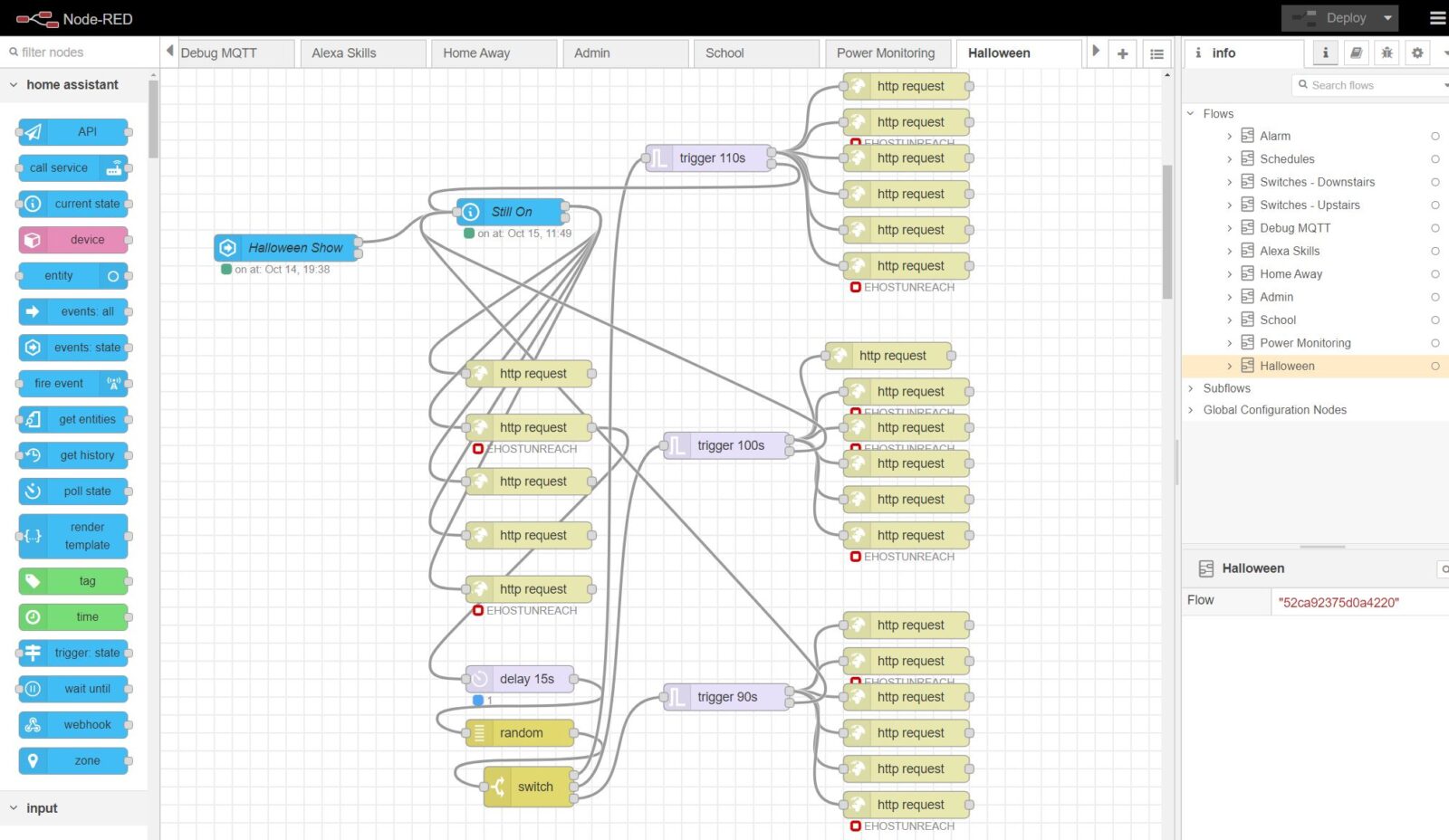Select the "render template" palette node
This screenshot has height=840, width=1449.
coord(72,535)
